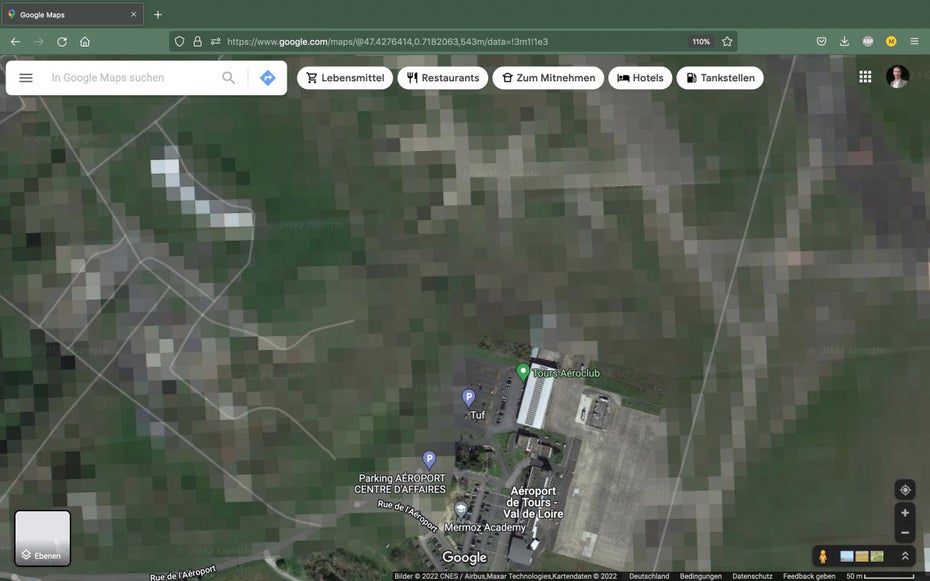Open the blue directions route icon
Image resolution: width=930 pixels, height=581 pixels.
pyautogui.click(x=267, y=78)
